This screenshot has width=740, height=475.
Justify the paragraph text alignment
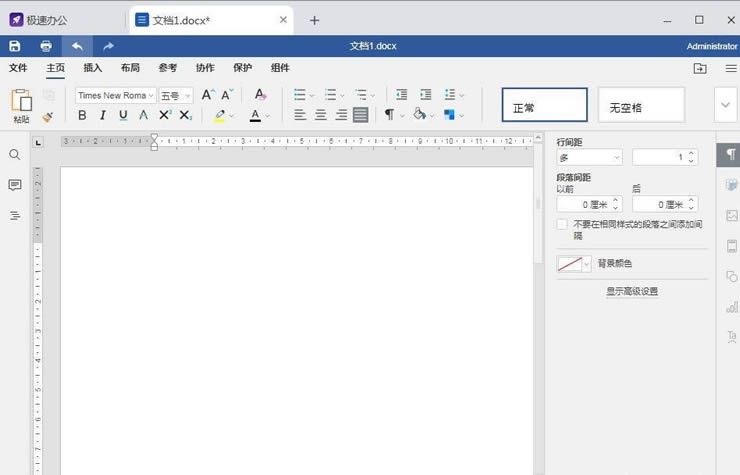point(361,115)
